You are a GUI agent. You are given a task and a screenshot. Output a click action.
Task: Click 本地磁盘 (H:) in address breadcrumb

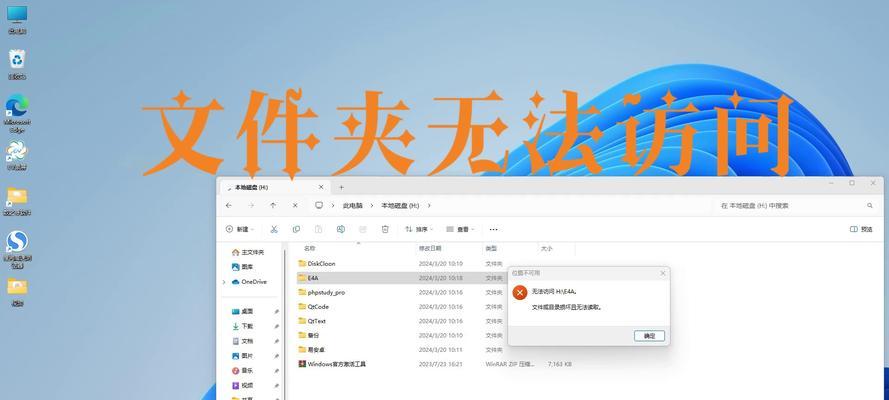400,206
